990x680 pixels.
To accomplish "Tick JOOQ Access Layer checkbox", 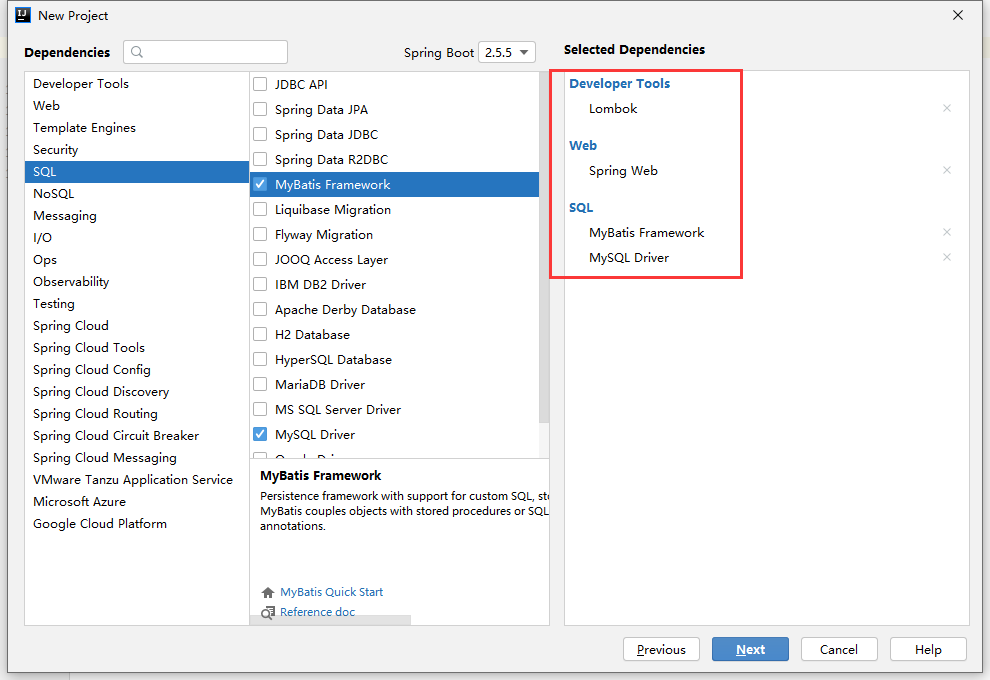I will pyautogui.click(x=260, y=259).
